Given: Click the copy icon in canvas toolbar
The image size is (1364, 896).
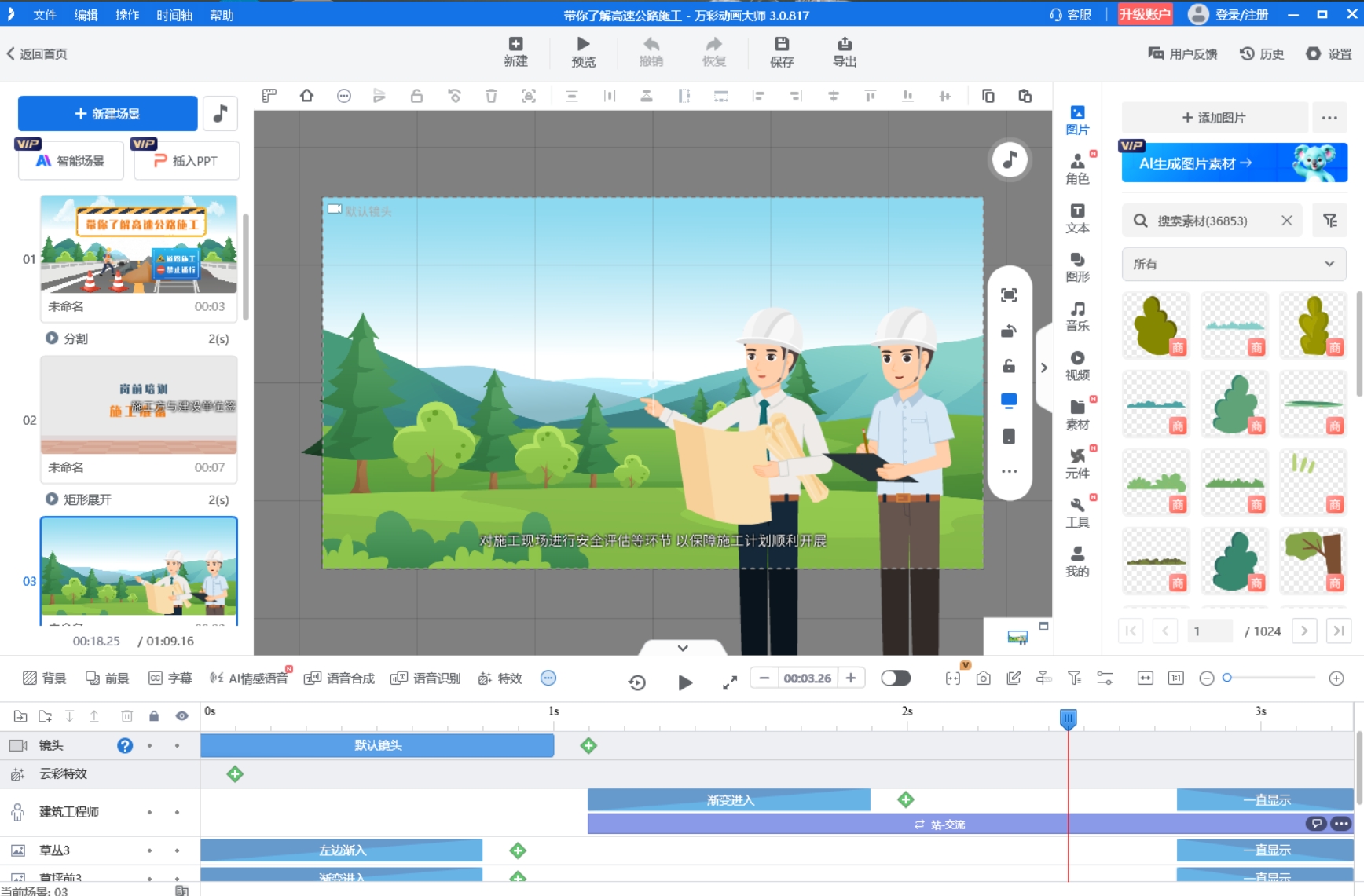Looking at the screenshot, I should [988, 96].
